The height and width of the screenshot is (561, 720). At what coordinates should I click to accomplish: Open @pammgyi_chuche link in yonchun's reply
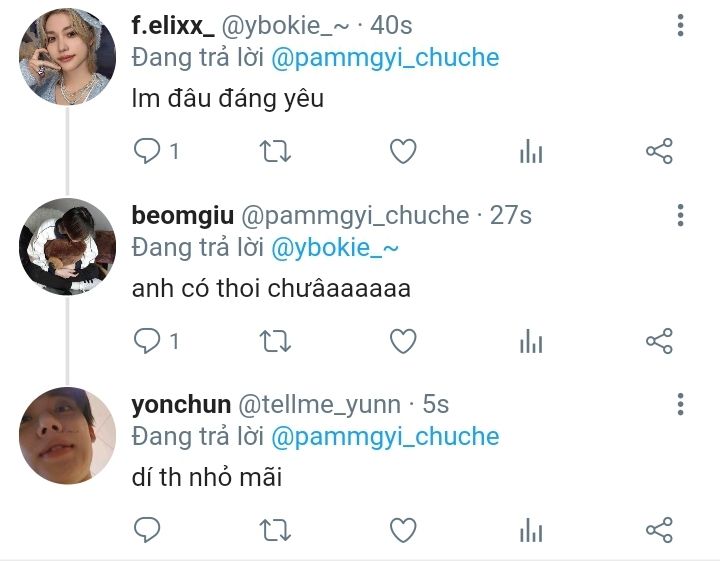[x=385, y=438]
